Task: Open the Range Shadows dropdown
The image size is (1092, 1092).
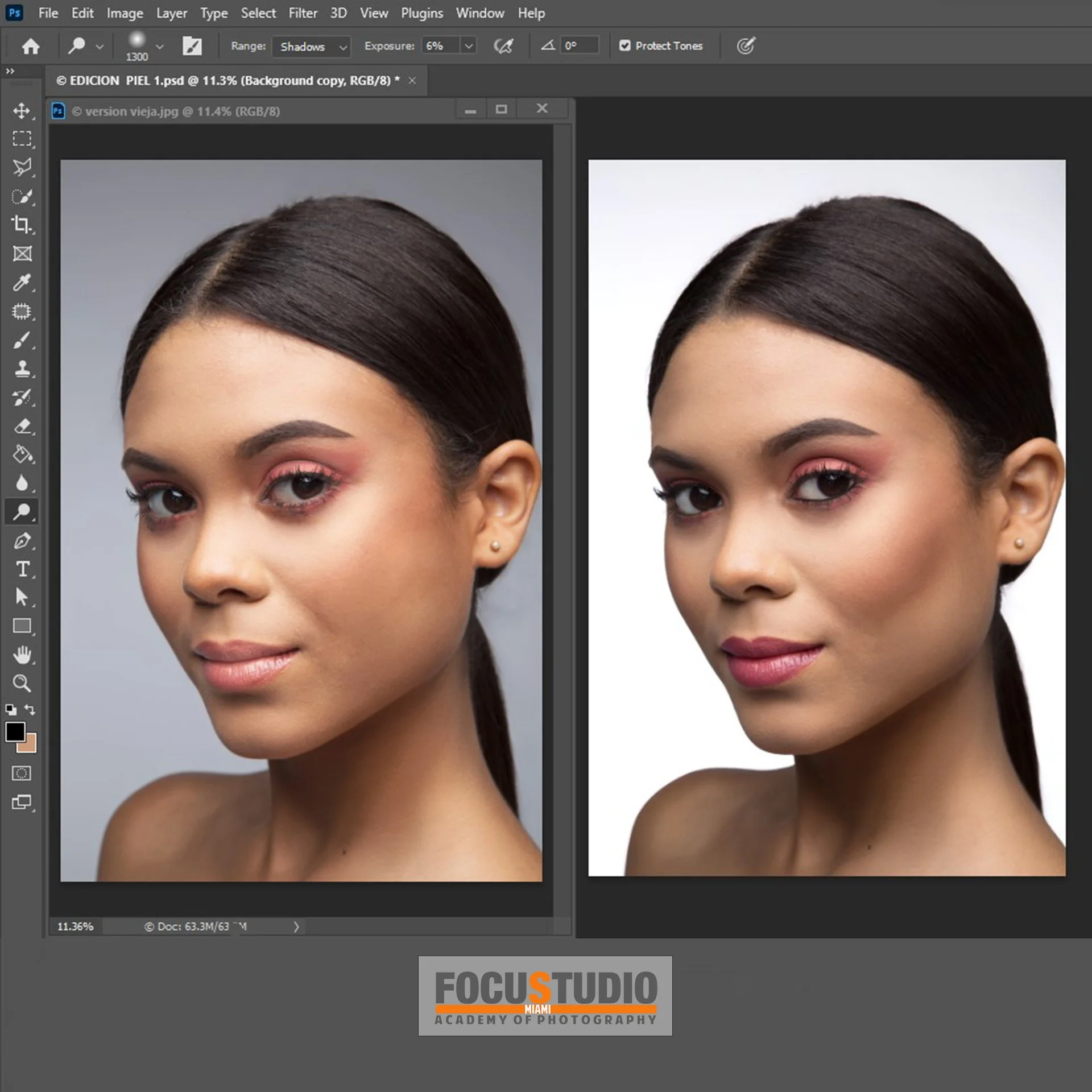Action: click(312, 47)
